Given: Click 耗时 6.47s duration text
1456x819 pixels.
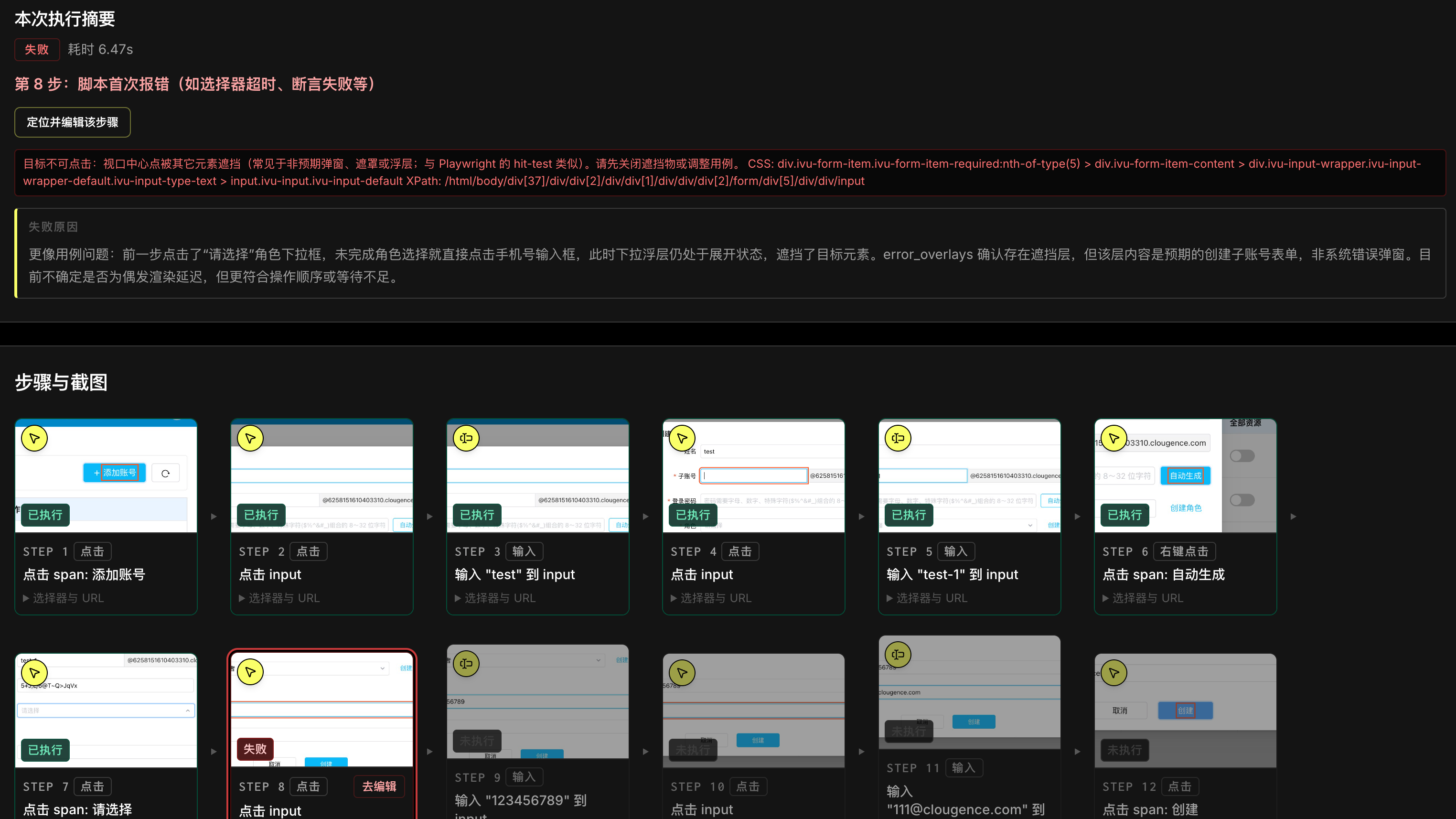Looking at the screenshot, I should pos(100,50).
